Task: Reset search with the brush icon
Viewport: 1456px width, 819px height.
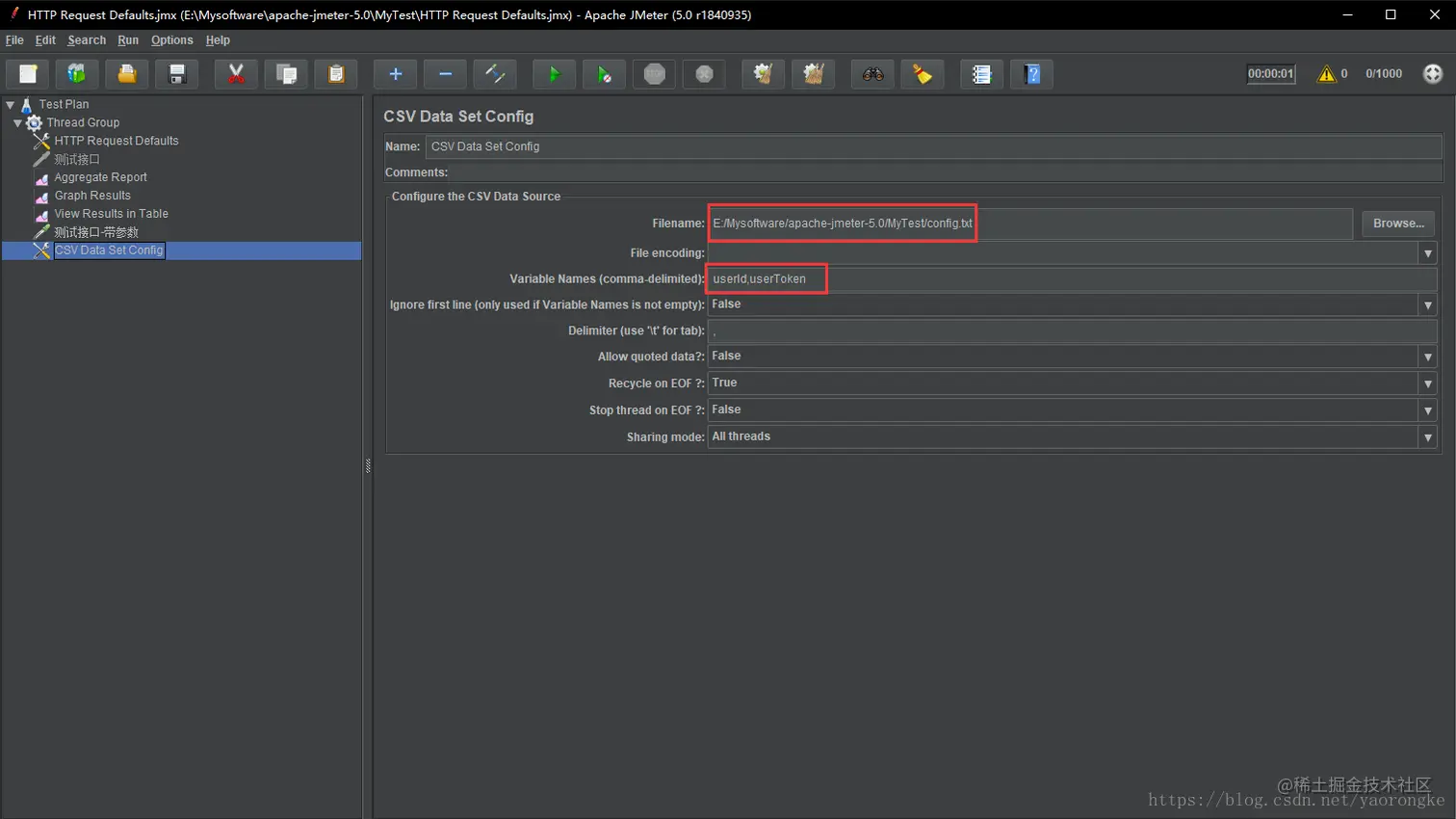Action: 923,74
